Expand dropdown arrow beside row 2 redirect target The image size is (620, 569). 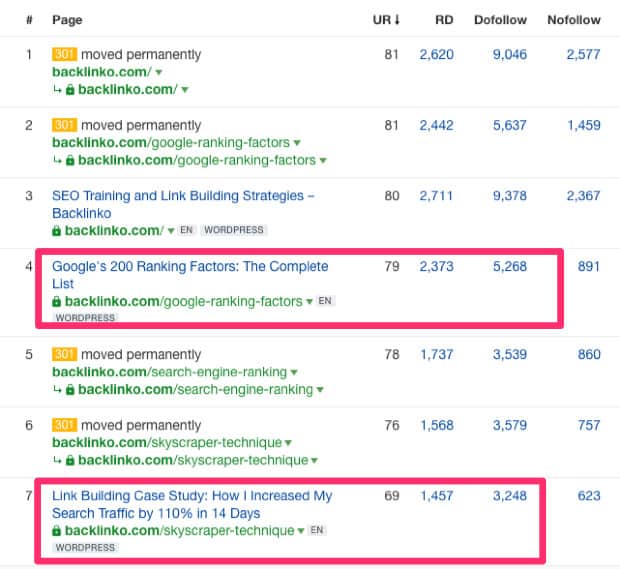pyautogui.click(x=323, y=161)
